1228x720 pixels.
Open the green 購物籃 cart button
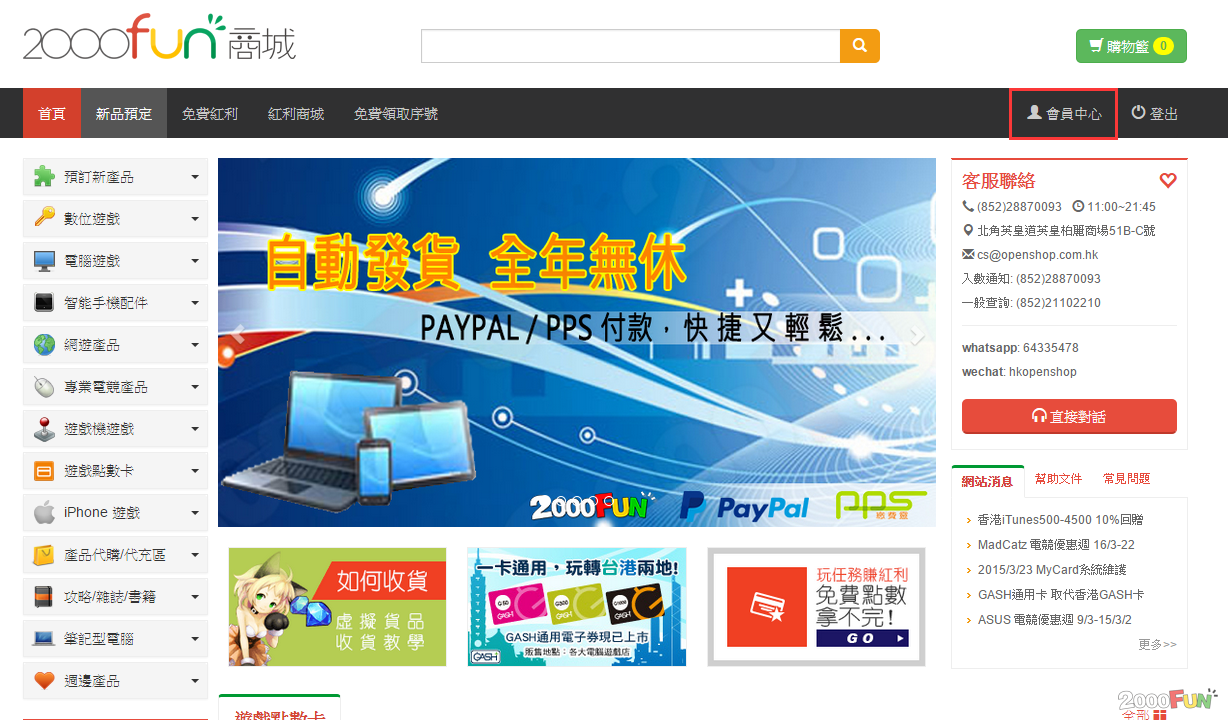pyautogui.click(x=1131, y=46)
